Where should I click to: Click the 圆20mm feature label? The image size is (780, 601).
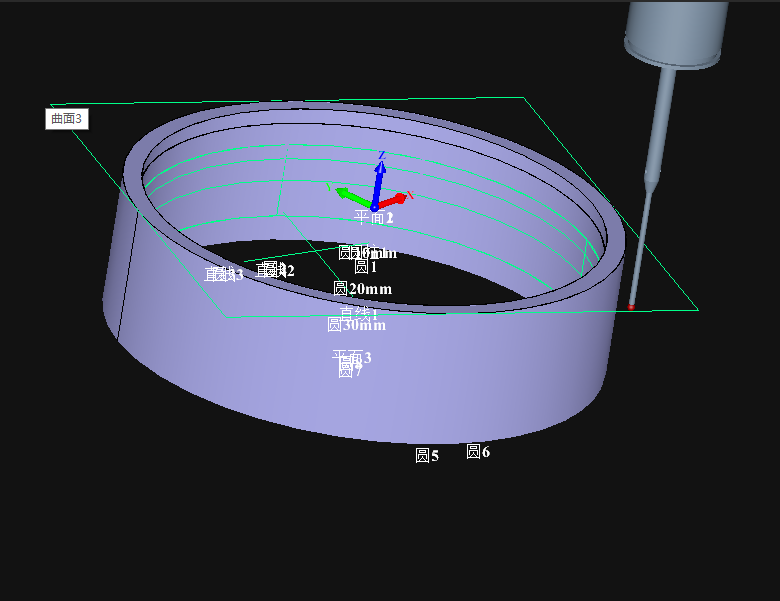tap(362, 289)
